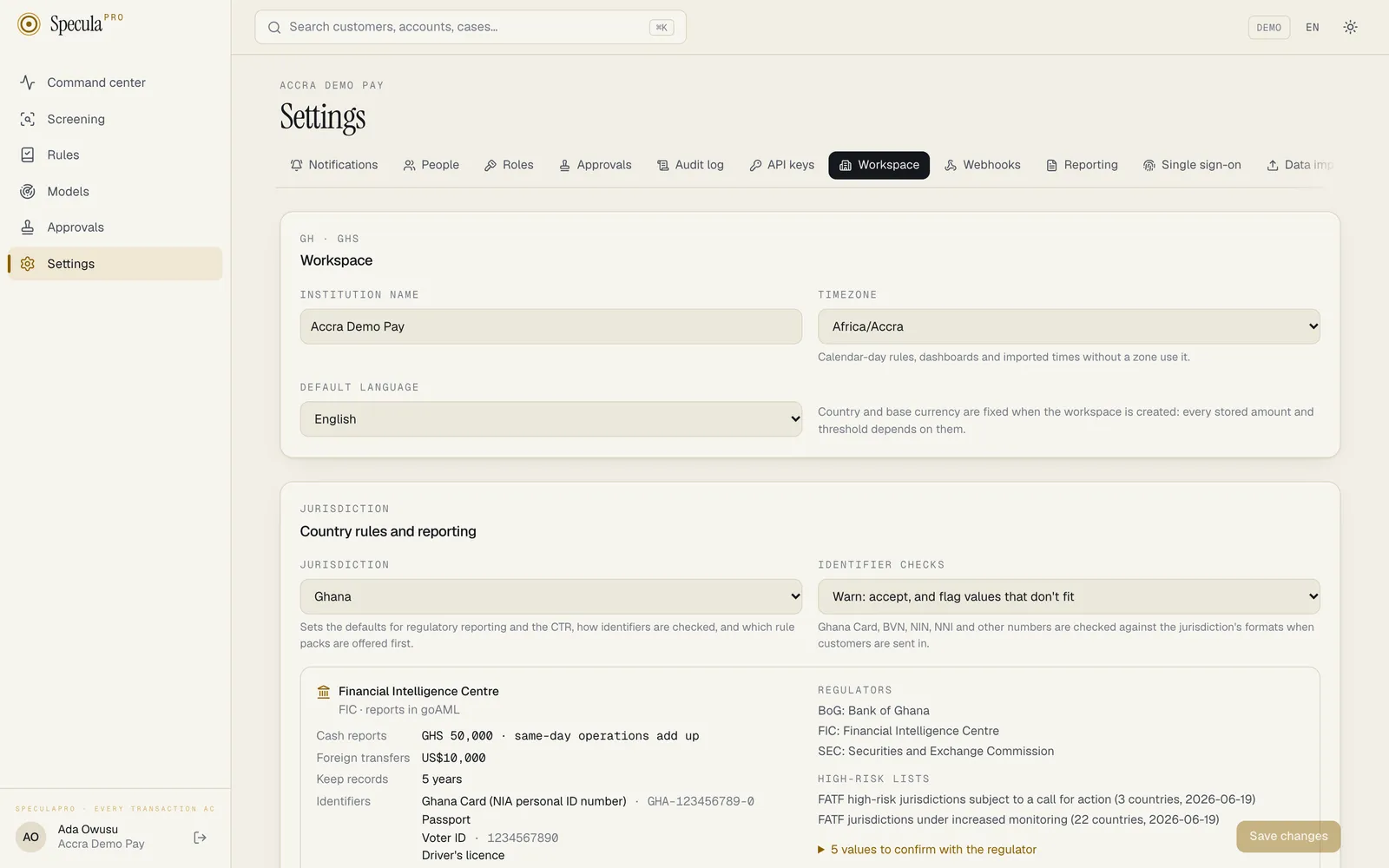Click the Settings gear icon in sidebar
The image size is (1389, 868).
point(28,264)
